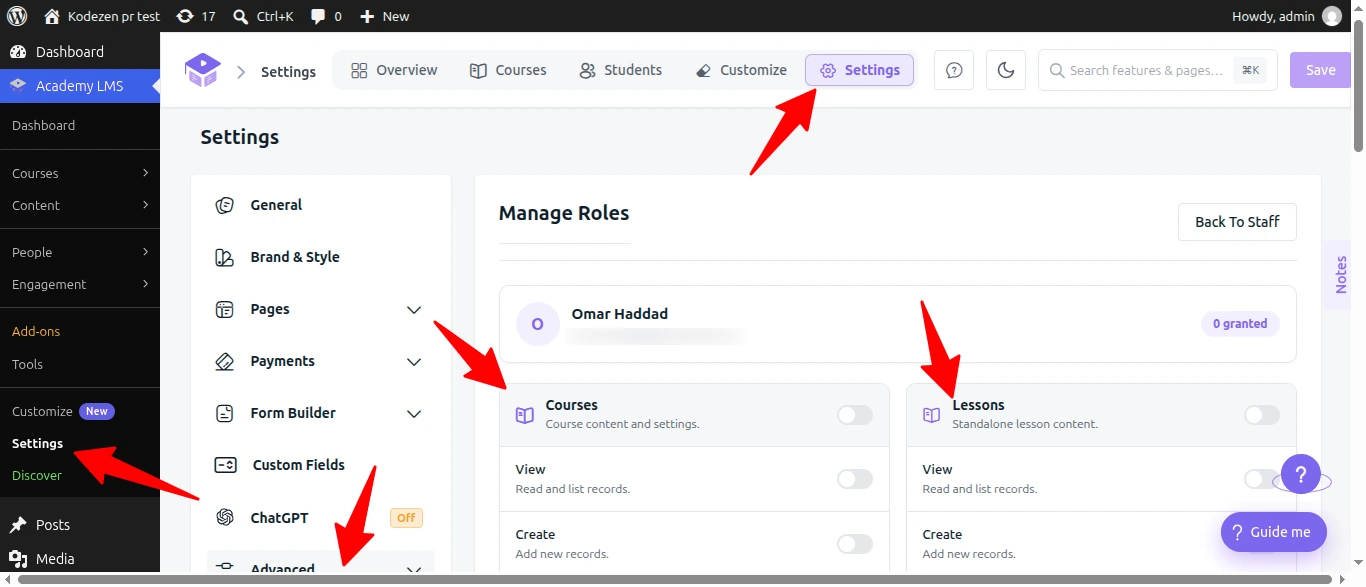Click the Omar Haddad avatar circle
This screenshot has height=587, width=1366.
point(538,324)
